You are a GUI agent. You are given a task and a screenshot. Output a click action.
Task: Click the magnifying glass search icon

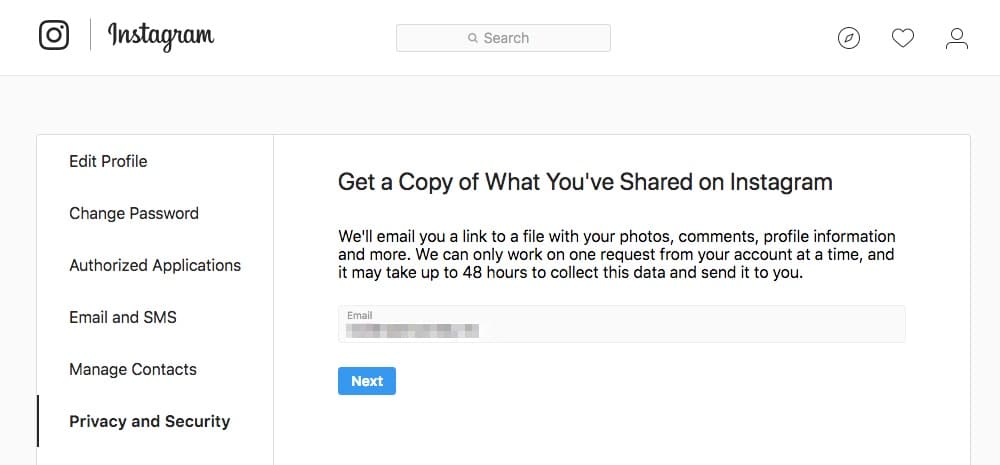click(472, 38)
